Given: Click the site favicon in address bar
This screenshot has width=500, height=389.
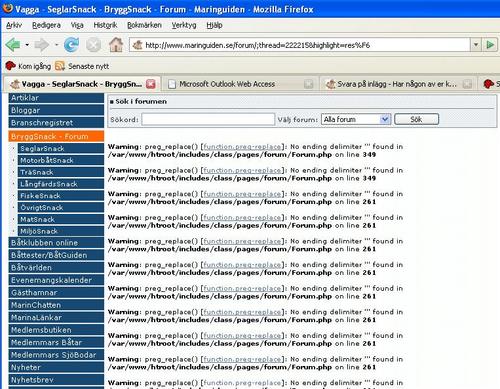Looking at the screenshot, I should pyautogui.click(x=137, y=45).
